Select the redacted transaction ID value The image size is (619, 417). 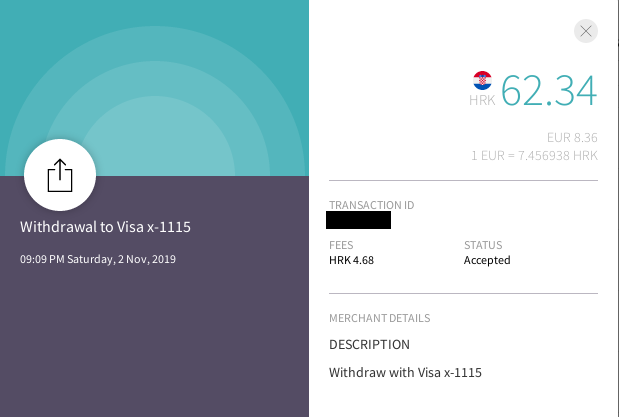pyautogui.click(x=359, y=220)
